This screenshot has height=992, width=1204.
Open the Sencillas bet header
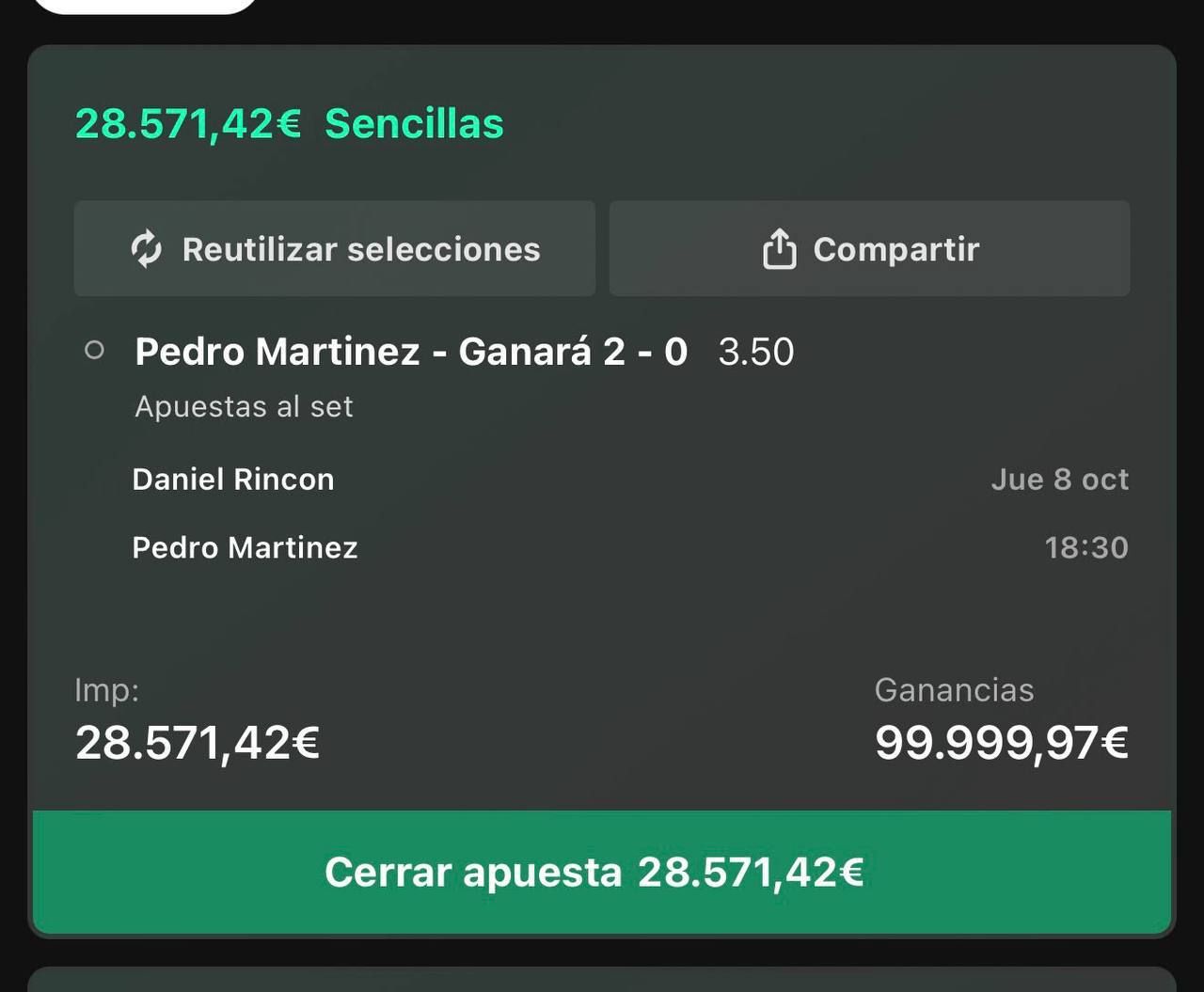point(414,124)
